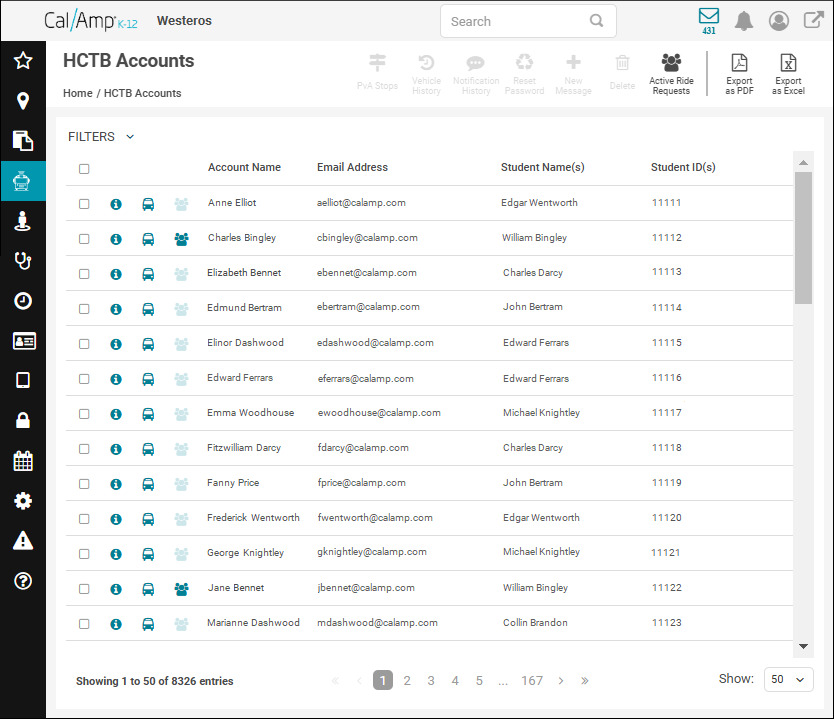The height and width of the screenshot is (719, 834).
Task: Click the next page arrow
Action: [561, 681]
